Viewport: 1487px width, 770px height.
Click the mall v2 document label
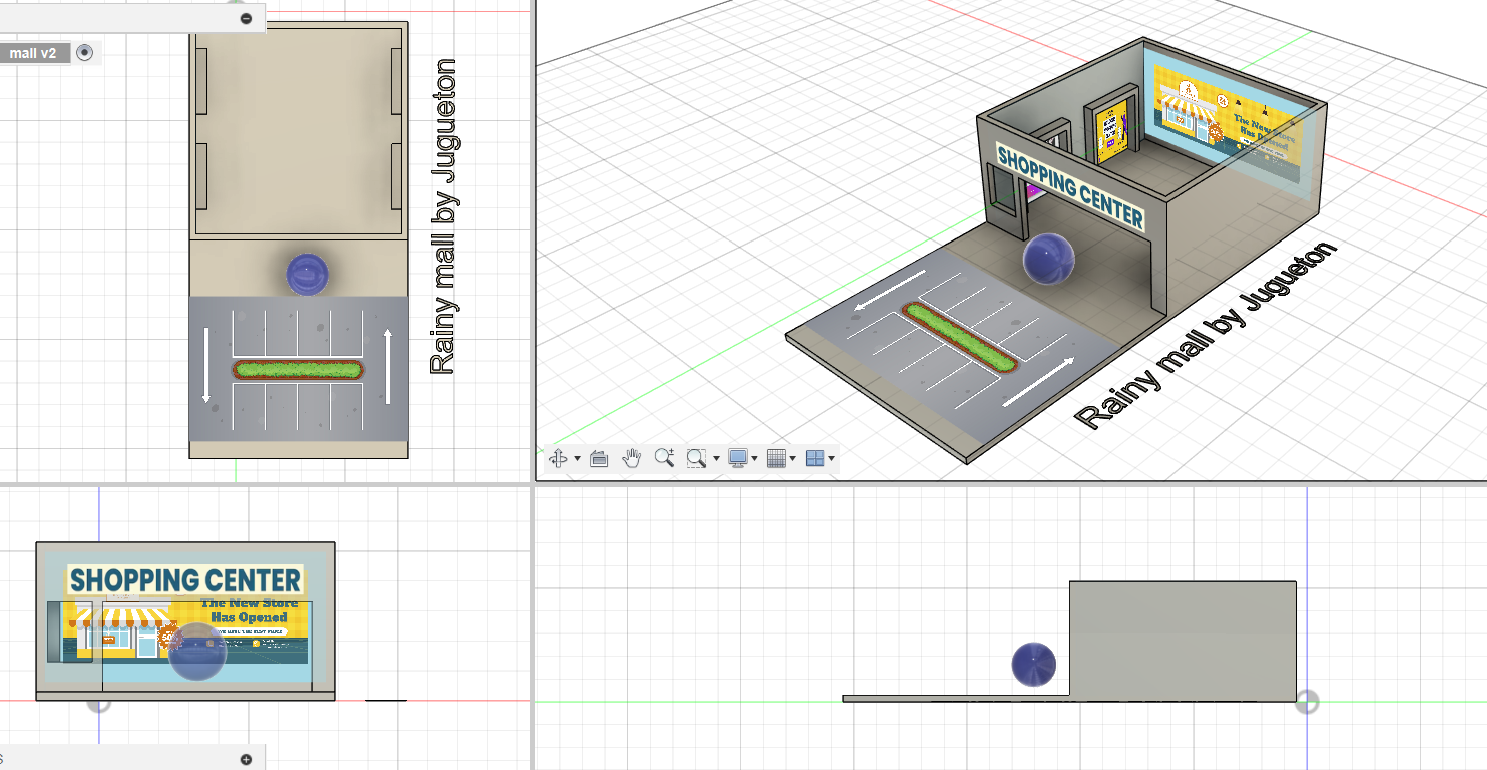pyautogui.click(x=34, y=53)
